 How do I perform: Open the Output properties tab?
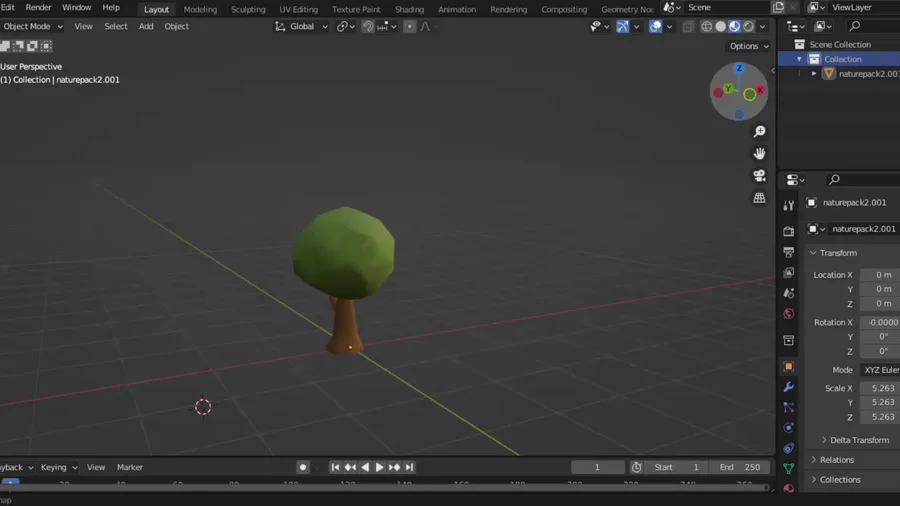click(x=789, y=252)
